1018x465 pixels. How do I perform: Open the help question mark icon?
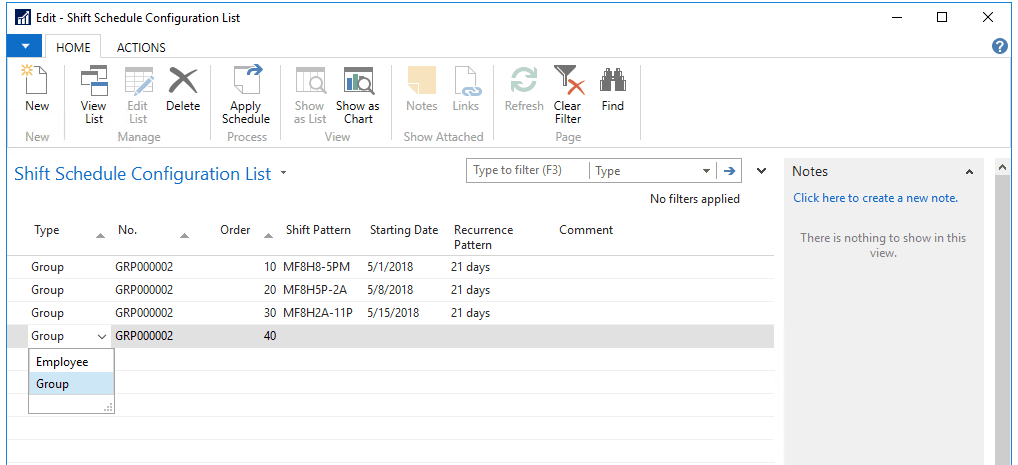click(999, 47)
